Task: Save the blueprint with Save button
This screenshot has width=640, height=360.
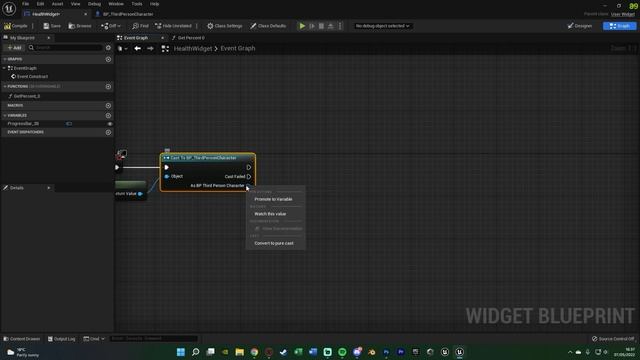Action: (x=52, y=26)
